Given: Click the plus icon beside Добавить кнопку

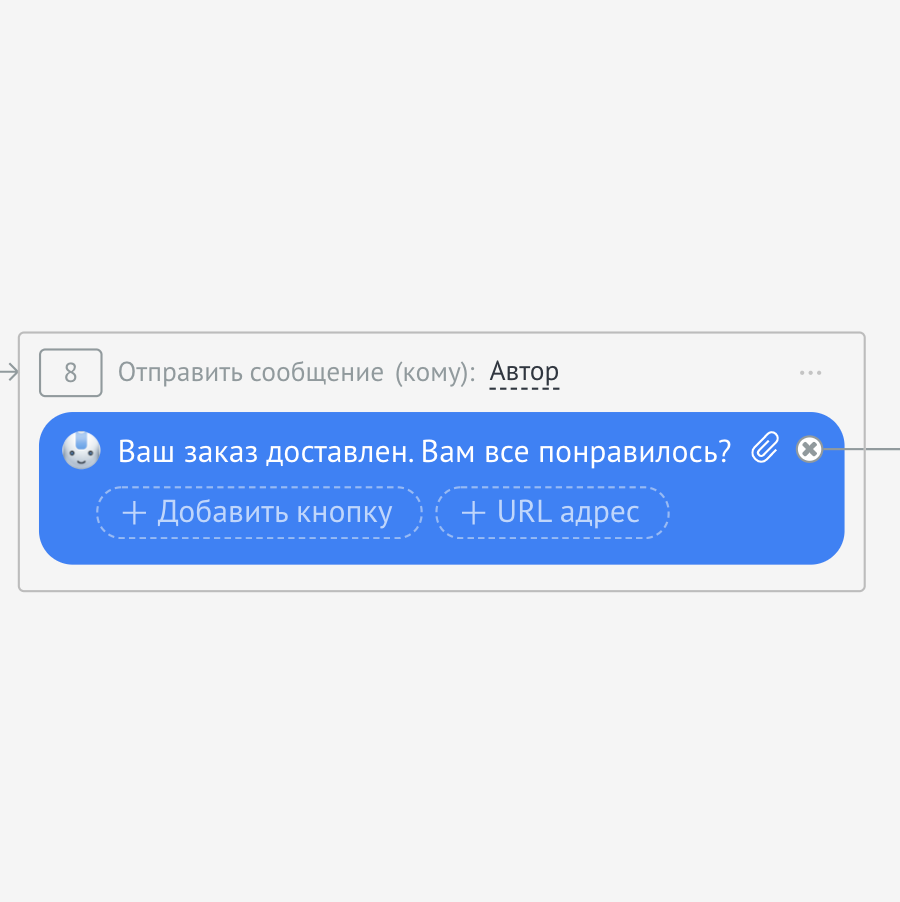Looking at the screenshot, I should coord(134,513).
